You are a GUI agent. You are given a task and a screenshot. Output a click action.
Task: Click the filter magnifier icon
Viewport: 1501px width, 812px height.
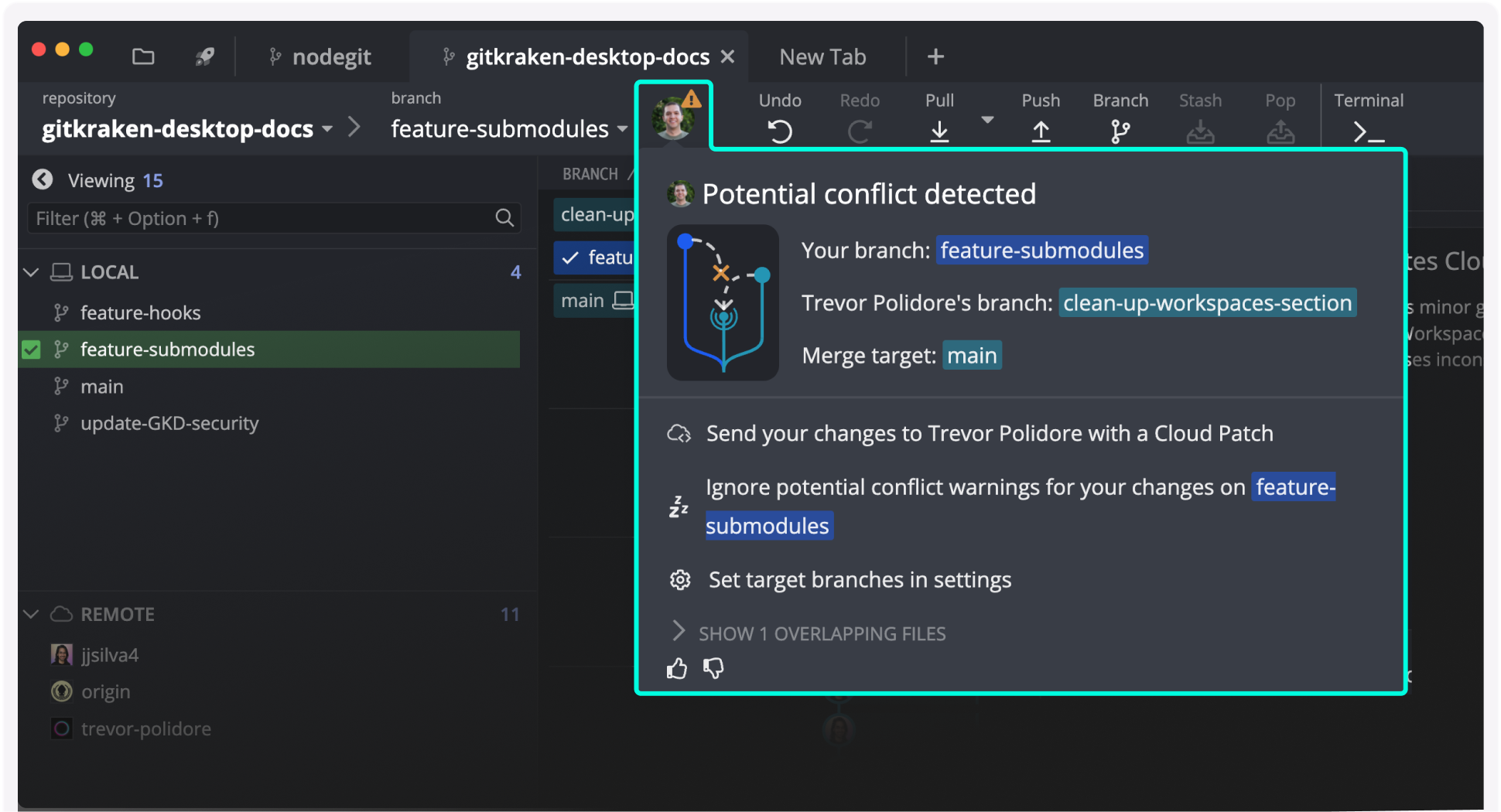point(504,218)
